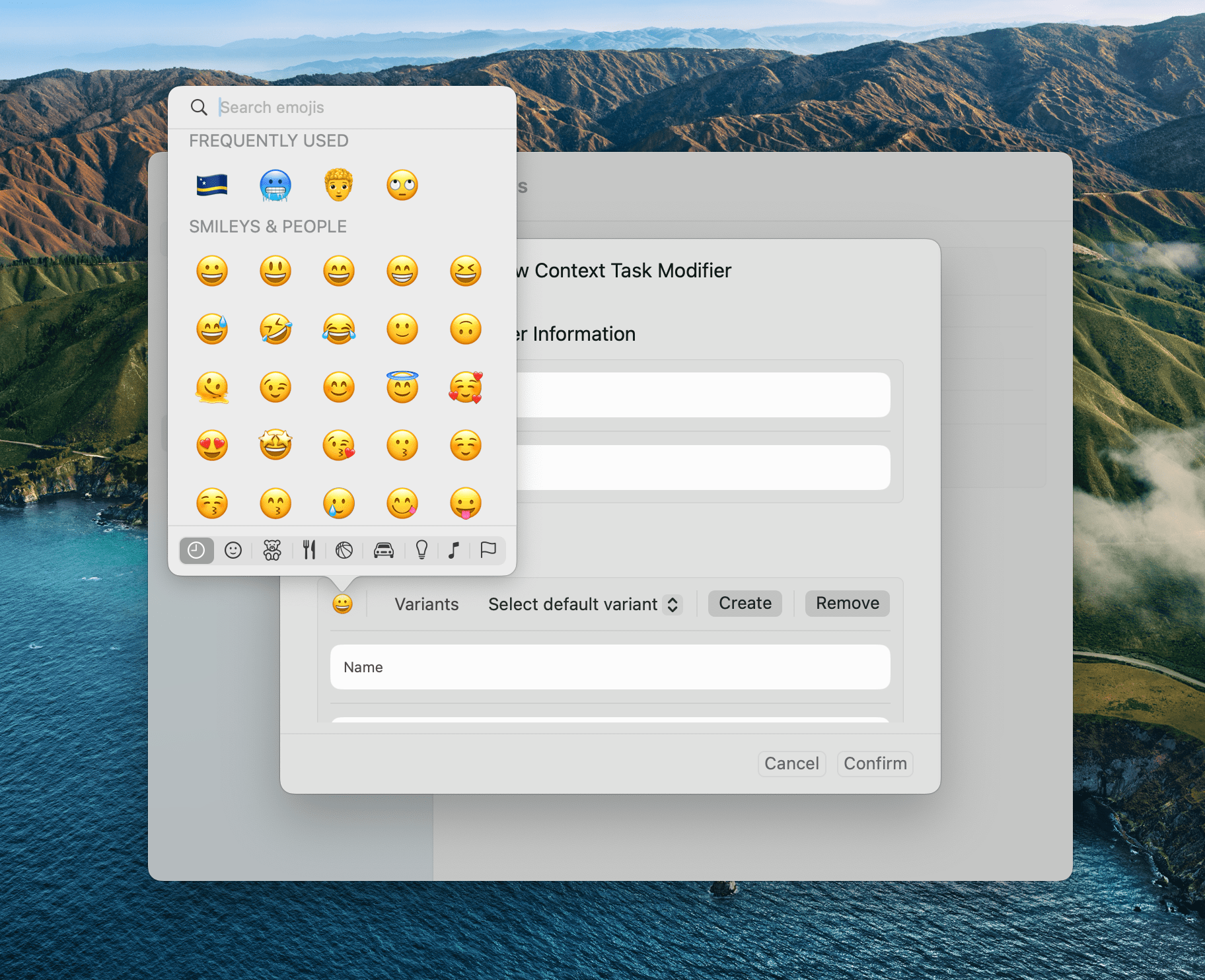Click the Remove variant button

pyautogui.click(x=847, y=603)
